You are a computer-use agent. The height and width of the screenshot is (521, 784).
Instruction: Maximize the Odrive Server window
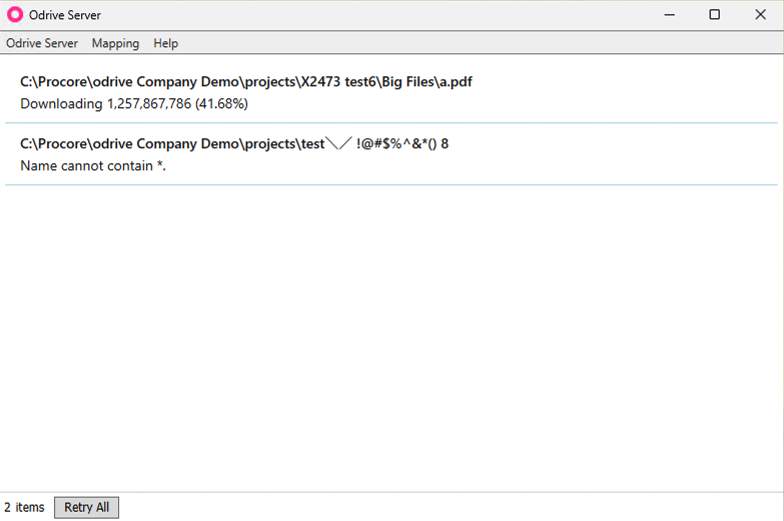click(x=714, y=15)
